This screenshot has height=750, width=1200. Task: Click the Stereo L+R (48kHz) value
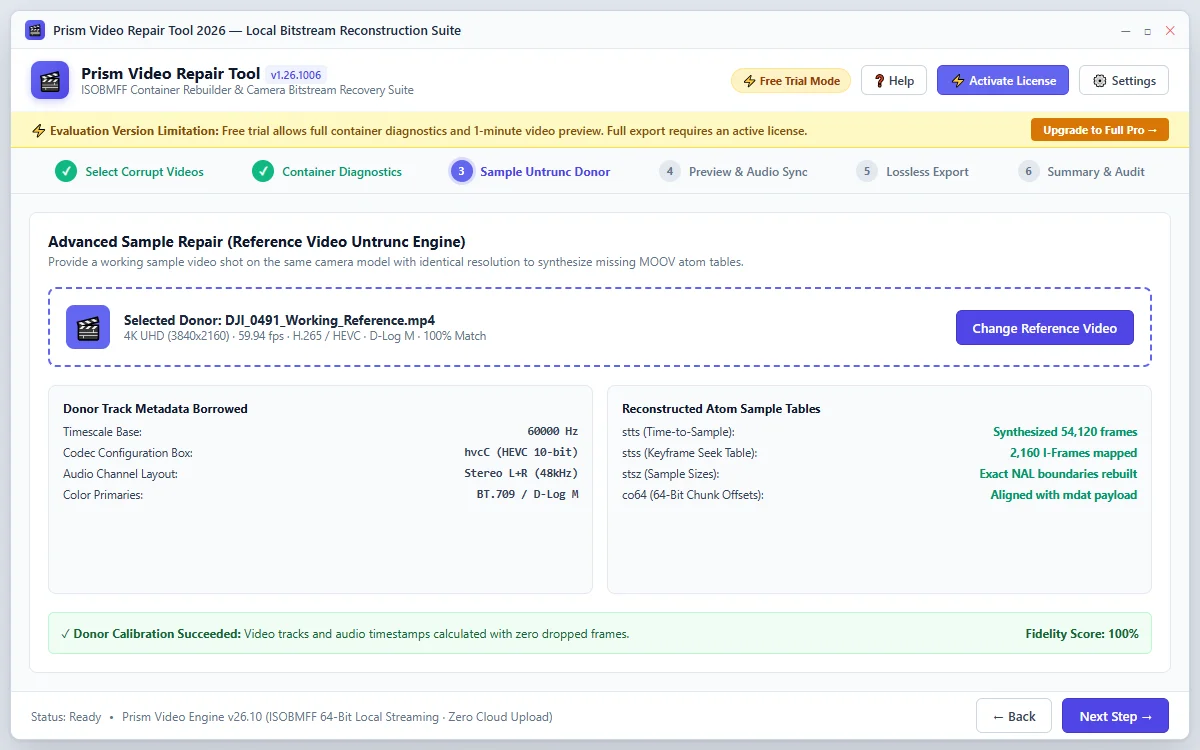coord(521,474)
